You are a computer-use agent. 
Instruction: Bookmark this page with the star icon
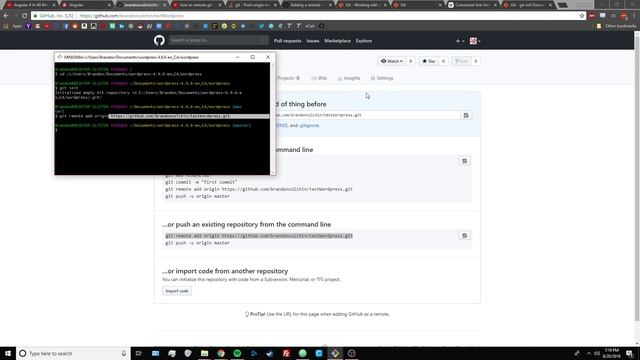[582, 16]
